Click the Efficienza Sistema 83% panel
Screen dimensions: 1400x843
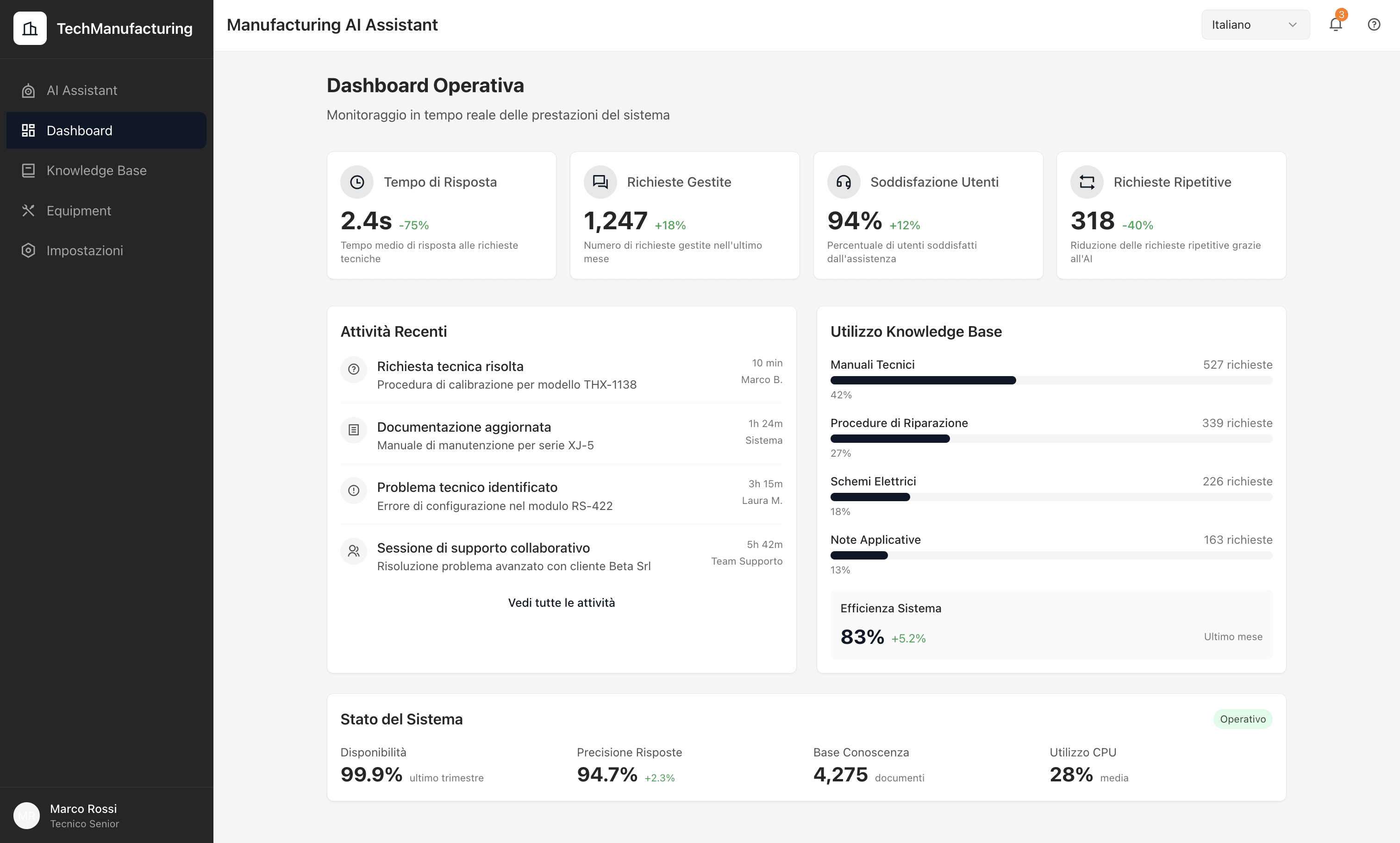pyautogui.click(x=1051, y=625)
